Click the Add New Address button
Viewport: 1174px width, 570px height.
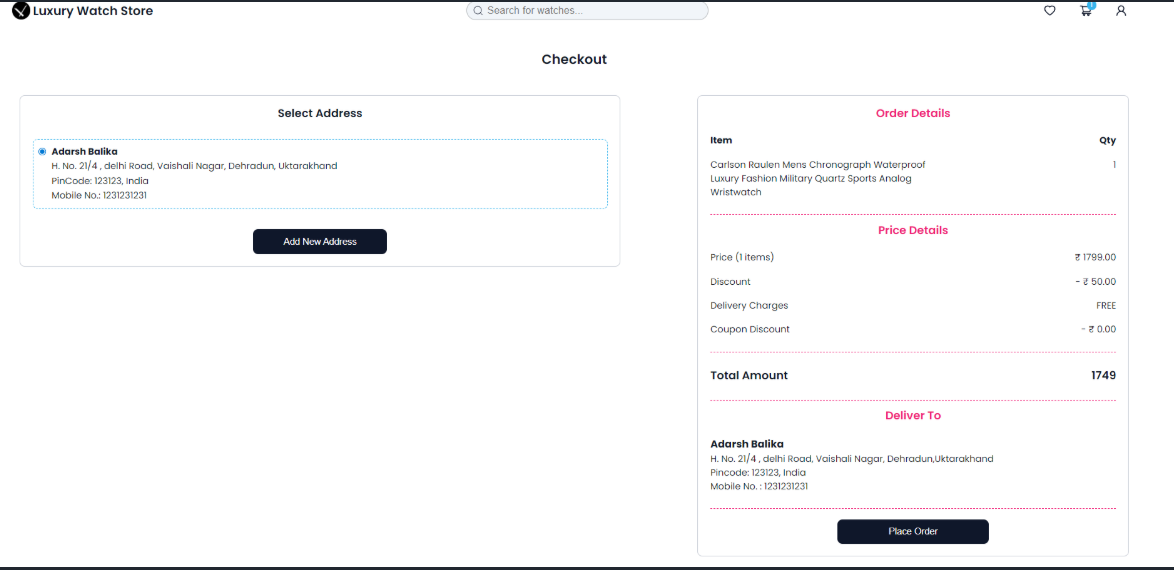click(x=319, y=242)
